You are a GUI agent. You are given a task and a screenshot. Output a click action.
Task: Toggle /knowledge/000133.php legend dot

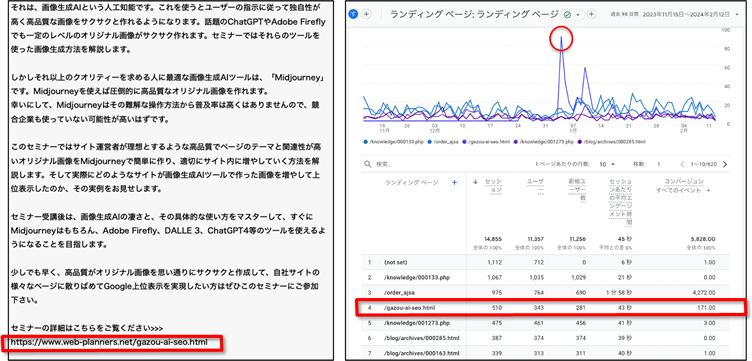(365, 142)
